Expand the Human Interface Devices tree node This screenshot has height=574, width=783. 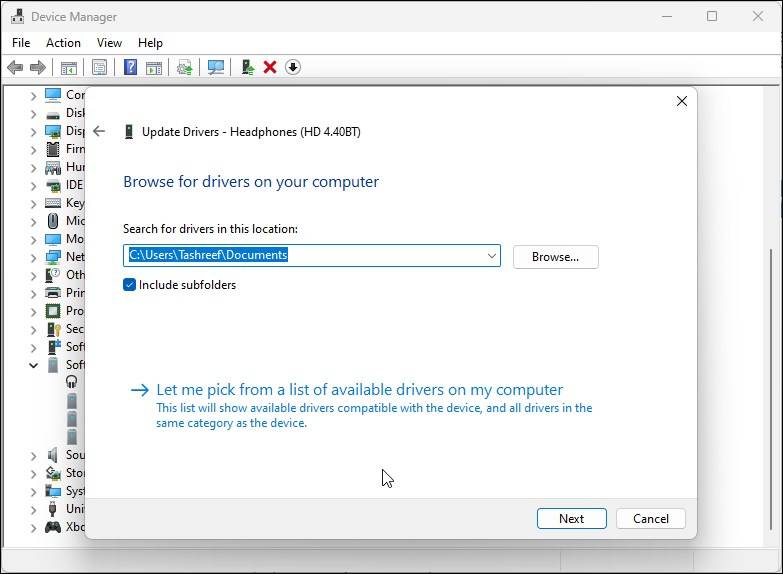[x=33, y=168]
